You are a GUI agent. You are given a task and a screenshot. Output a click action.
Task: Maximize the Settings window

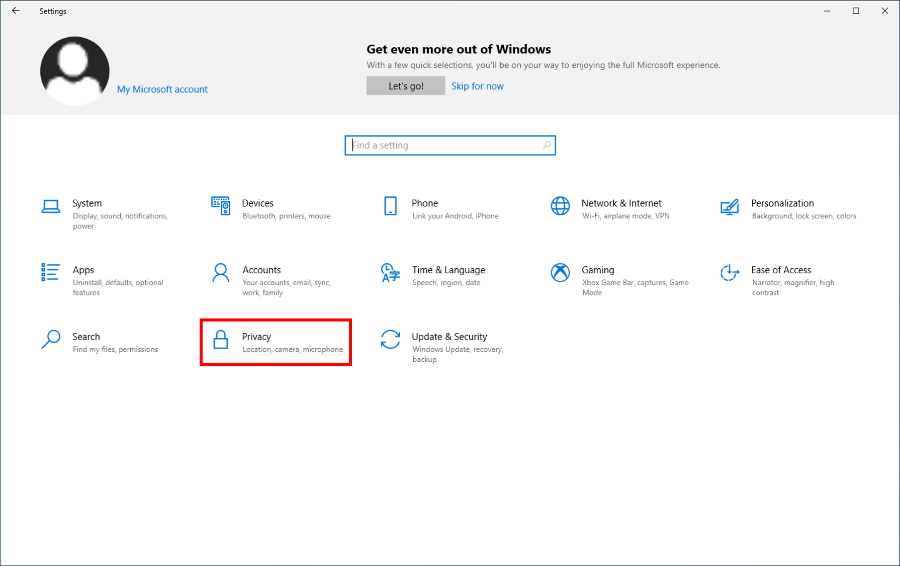[x=856, y=11]
